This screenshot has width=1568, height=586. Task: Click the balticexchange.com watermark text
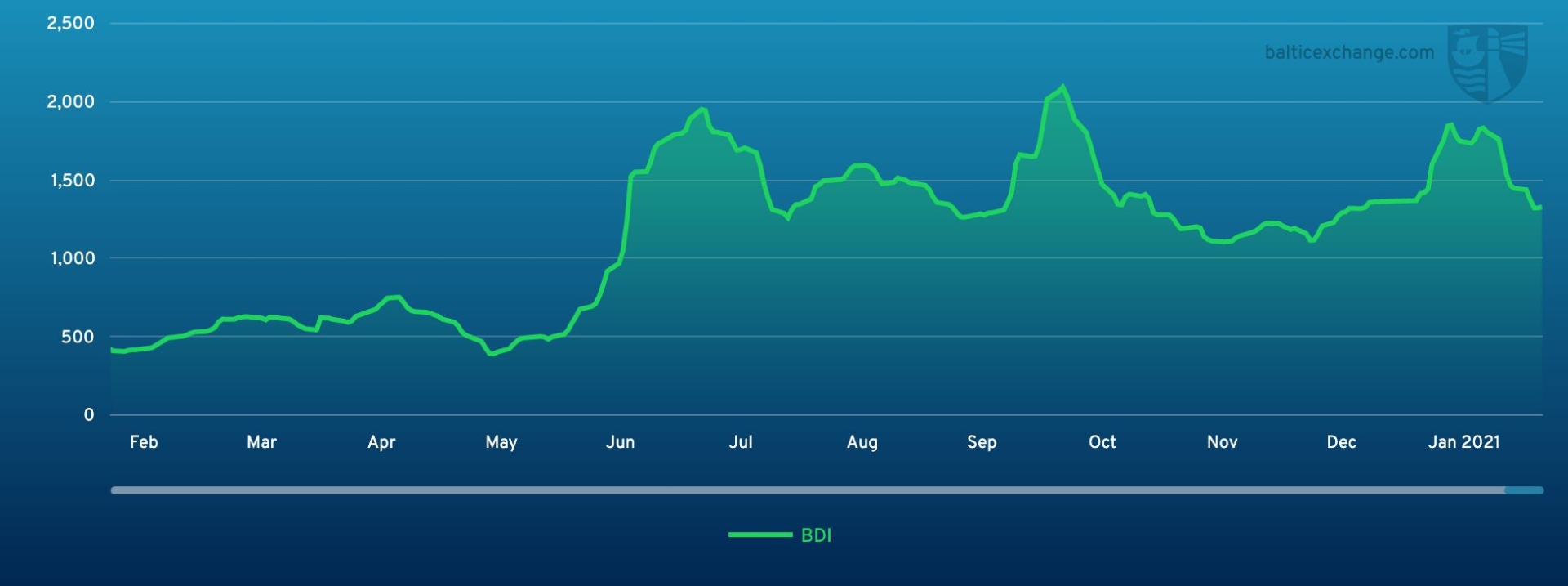pyautogui.click(x=1349, y=53)
